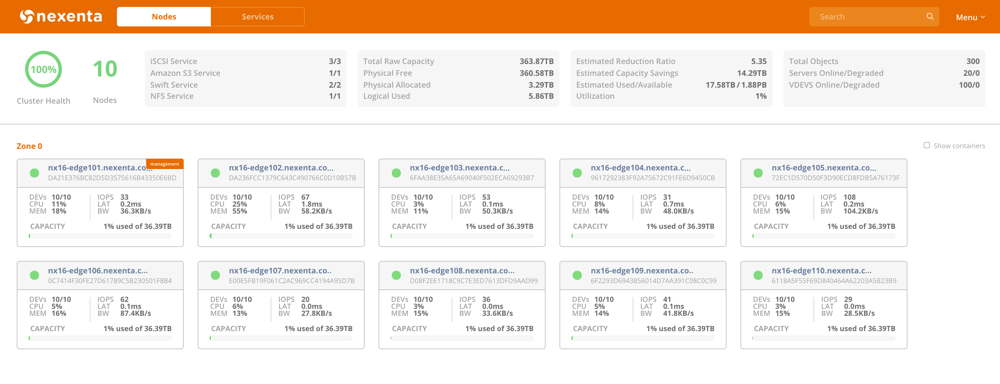
Task: Click Total Raw Capacity value 363.87TB
Action: point(536,61)
